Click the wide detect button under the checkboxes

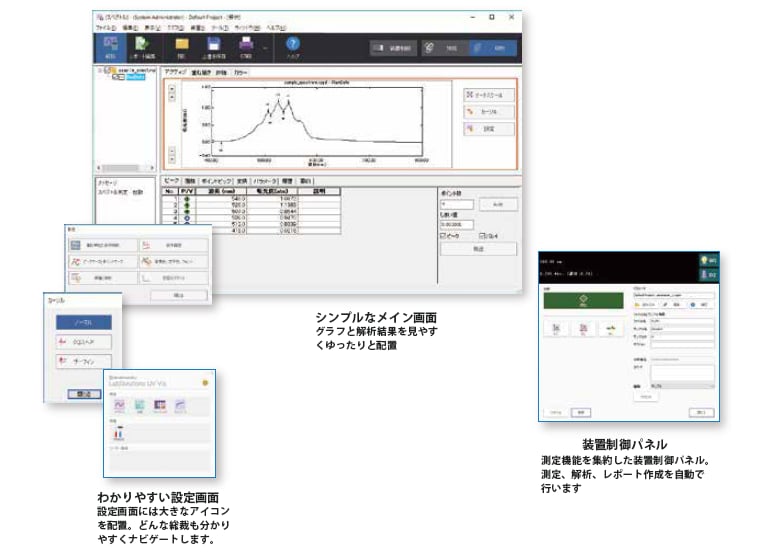pos(478,249)
